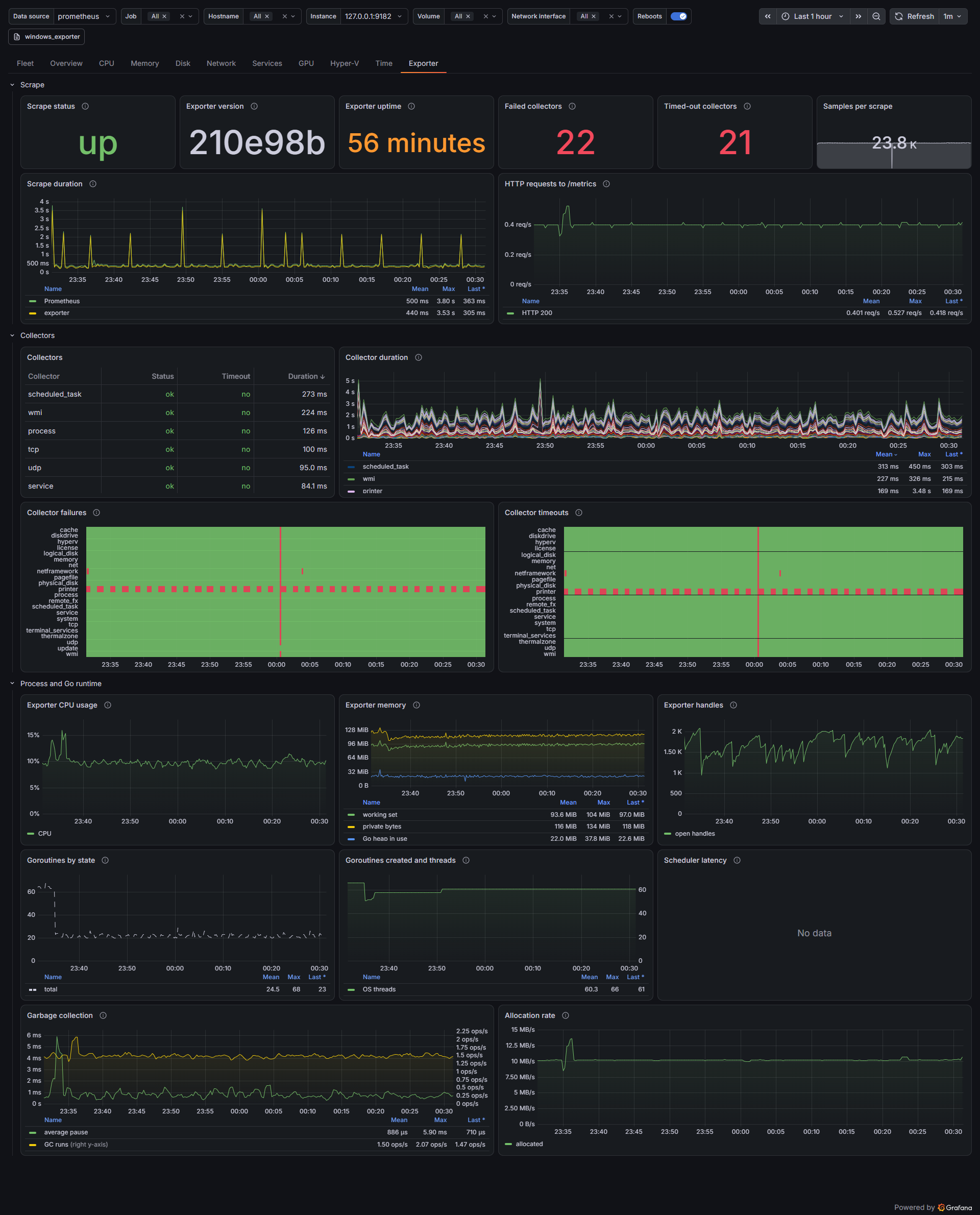
Task: Open the 1m refresh interval dropdown
Action: [x=952, y=16]
